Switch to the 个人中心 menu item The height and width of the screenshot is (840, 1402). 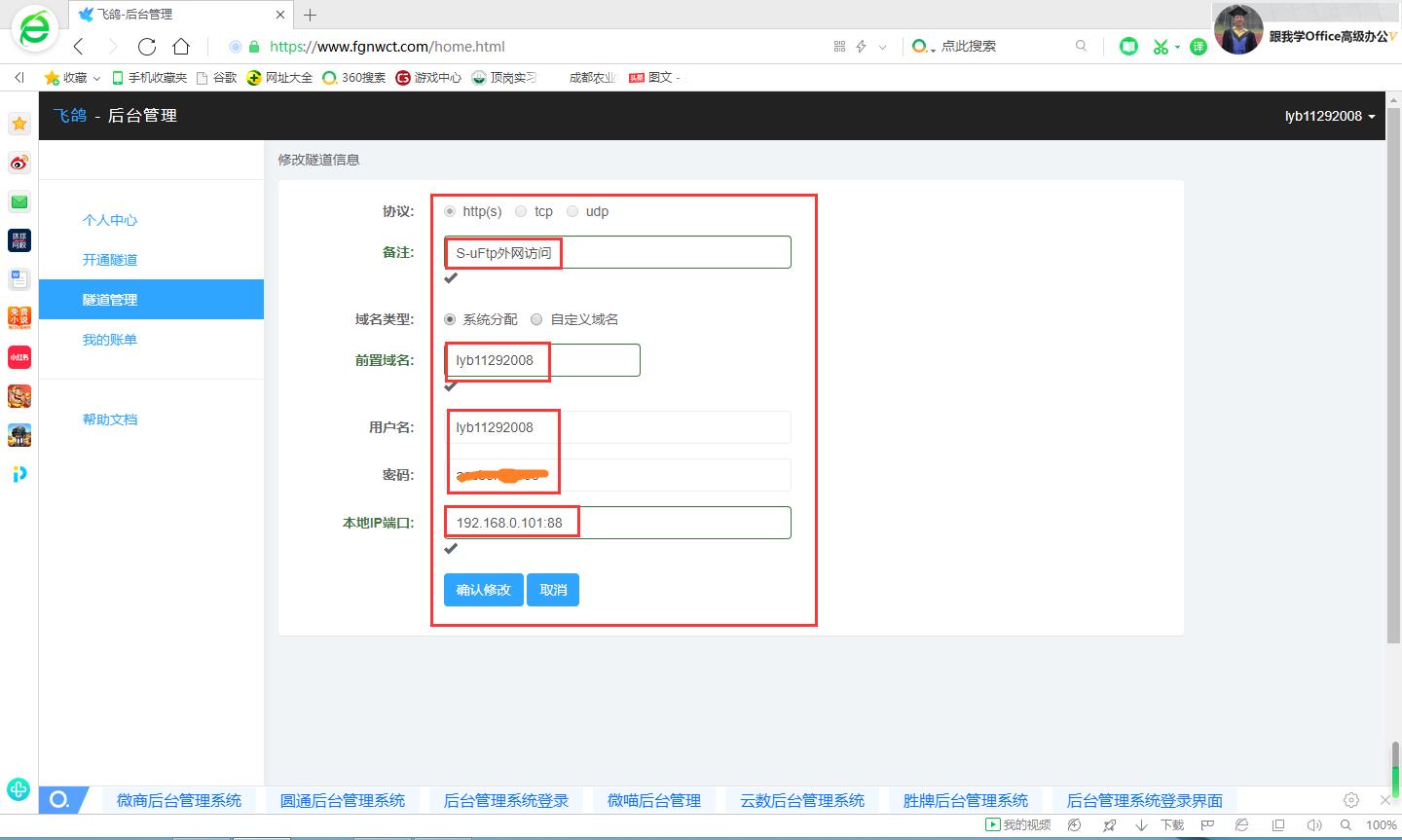point(109,220)
